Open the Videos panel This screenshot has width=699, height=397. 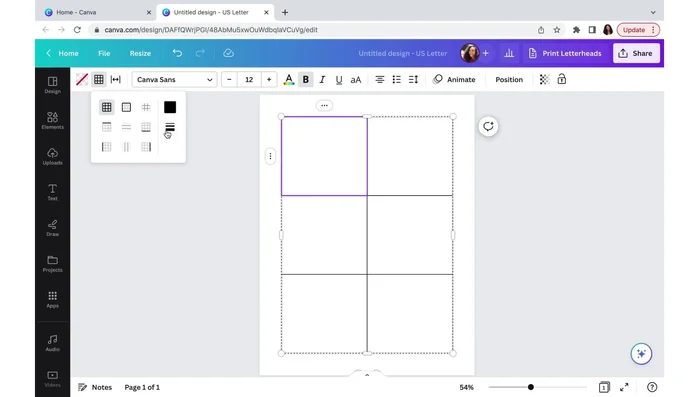pos(52,379)
